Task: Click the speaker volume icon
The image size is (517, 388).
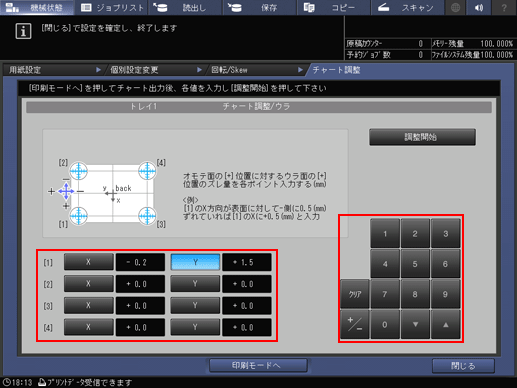Action: pyautogui.click(x=479, y=7)
